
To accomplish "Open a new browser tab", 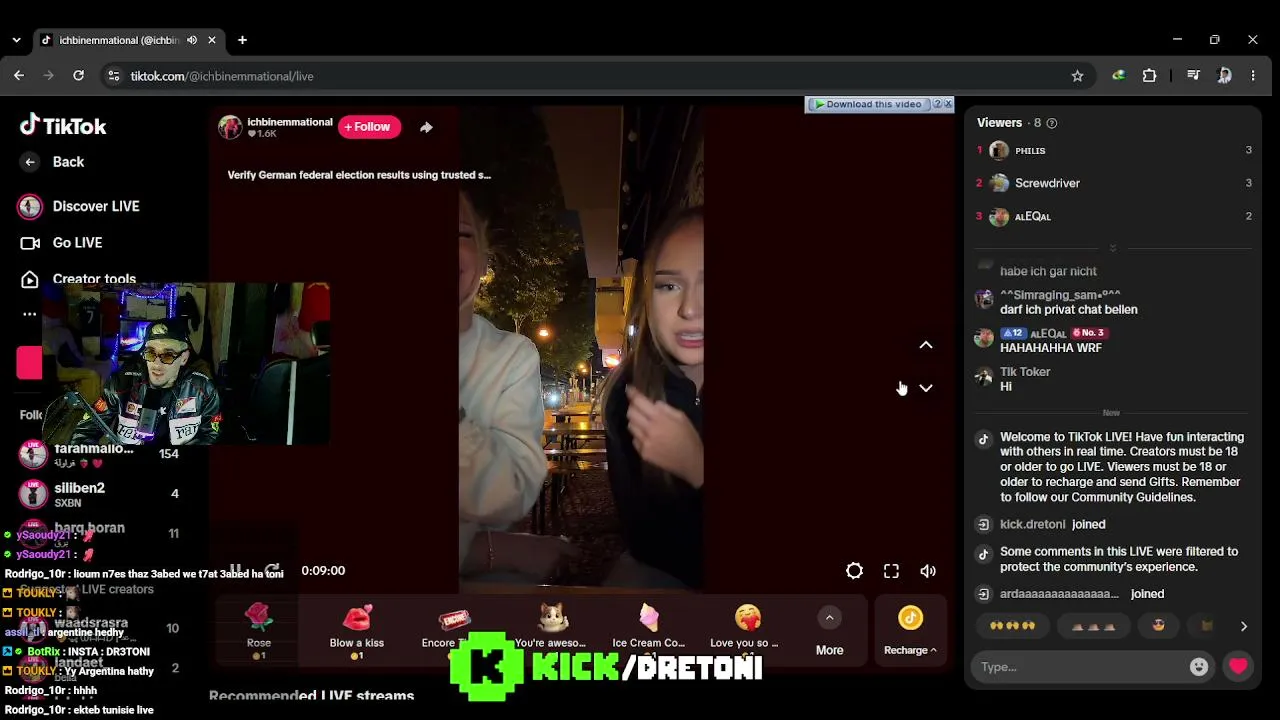I will coord(242,40).
